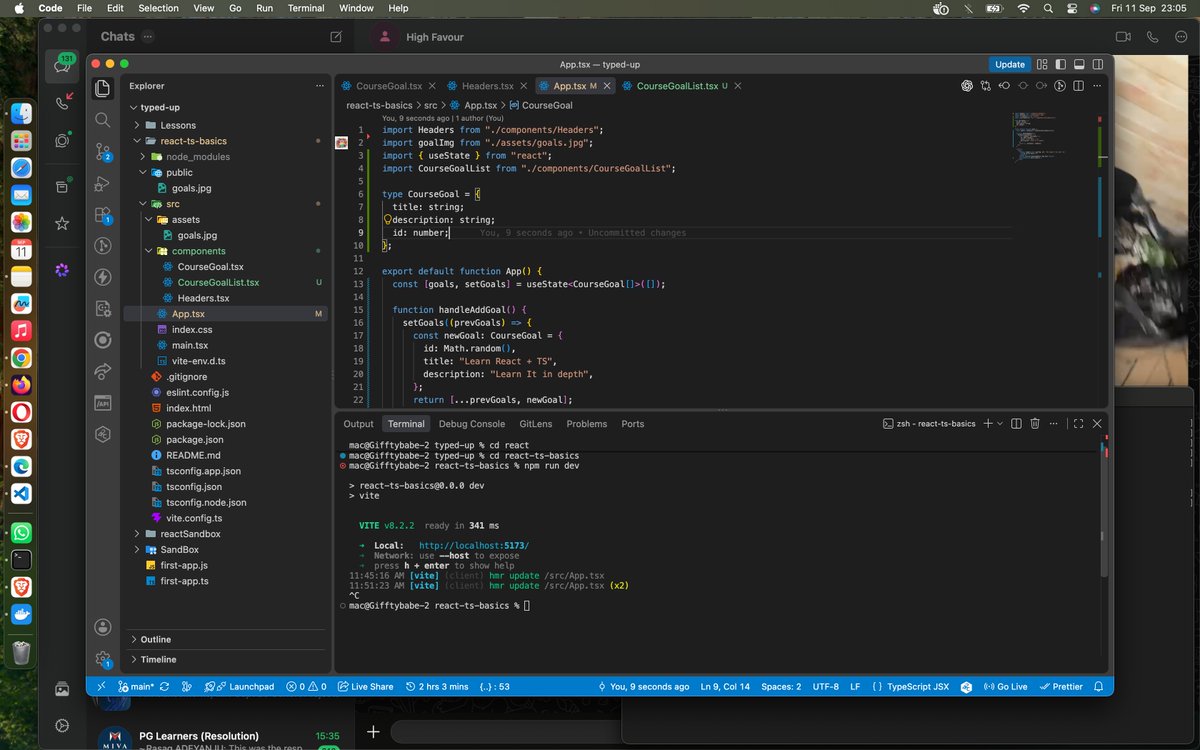Open editor More Actions ellipsis
This screenshot has height=750, width=1200.
point(1097,86)
